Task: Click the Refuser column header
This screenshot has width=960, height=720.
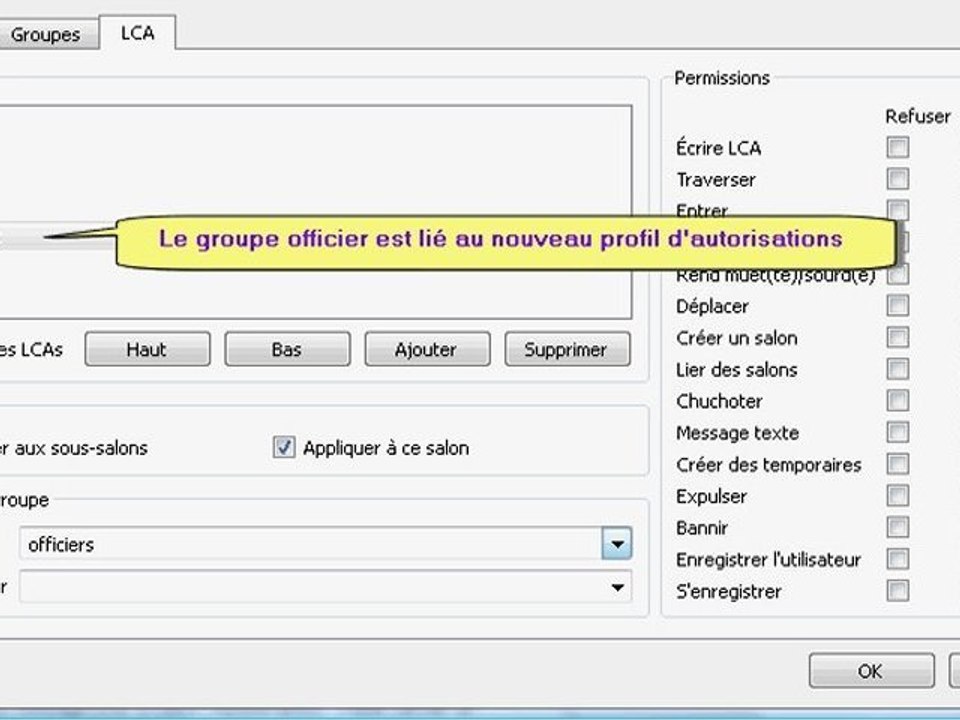Action: [x=918, y=116]
